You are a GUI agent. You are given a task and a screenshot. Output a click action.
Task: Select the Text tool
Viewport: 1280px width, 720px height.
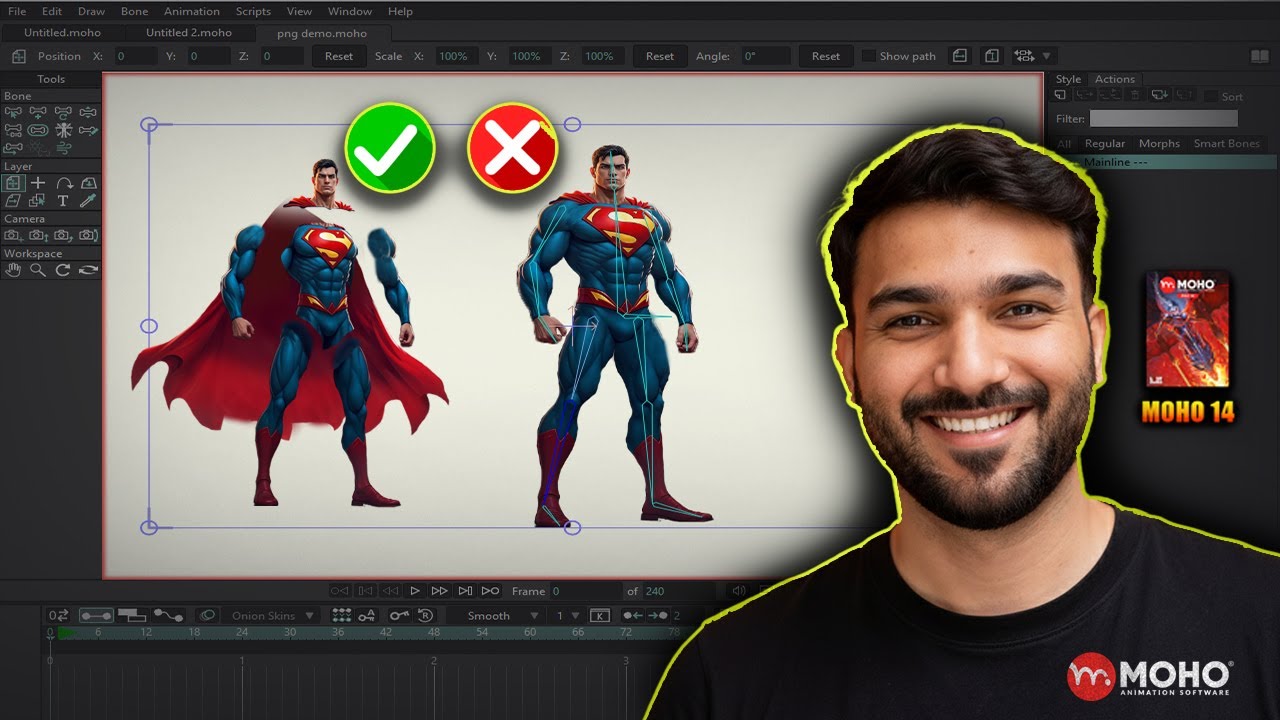[63, 201]
